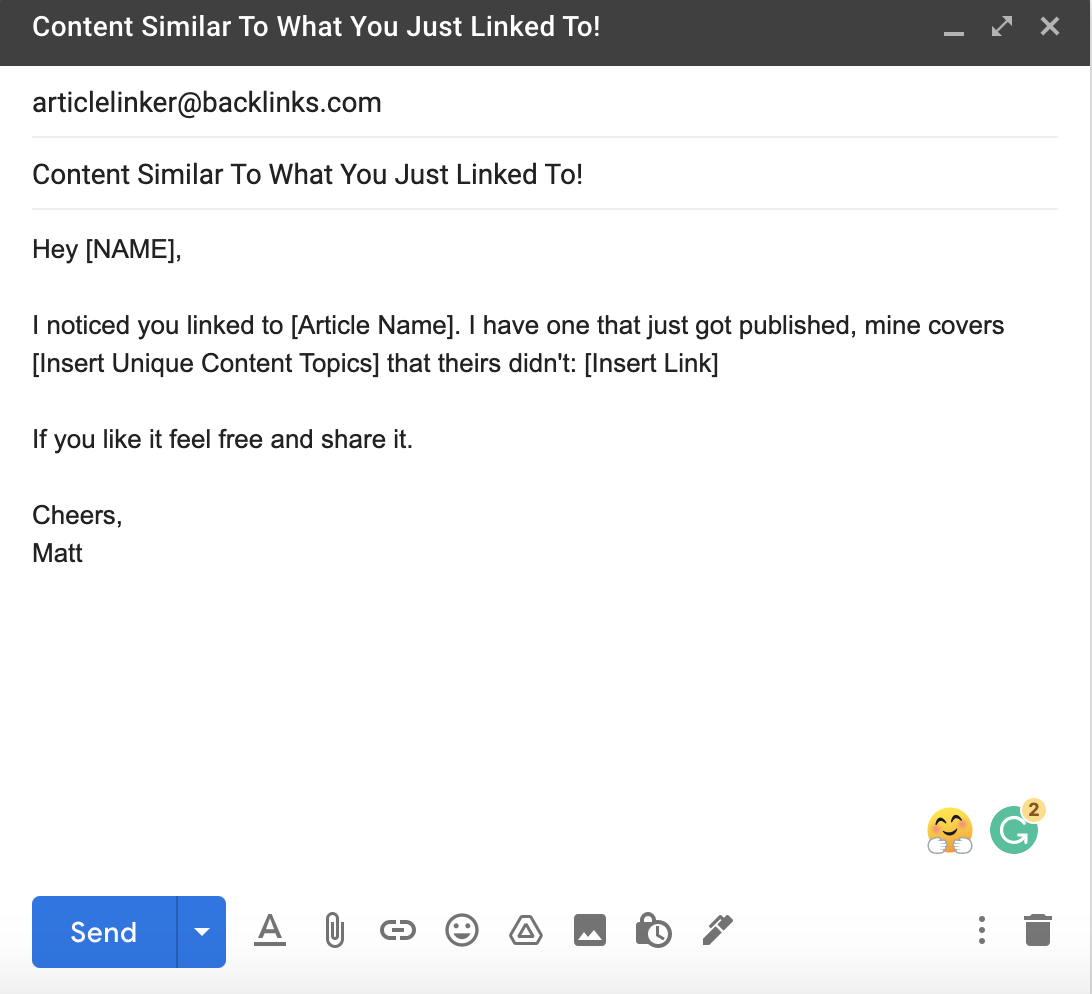The image size is (1092, 994).
Task: Insert a photo into the message
Action: click(589, 930)
